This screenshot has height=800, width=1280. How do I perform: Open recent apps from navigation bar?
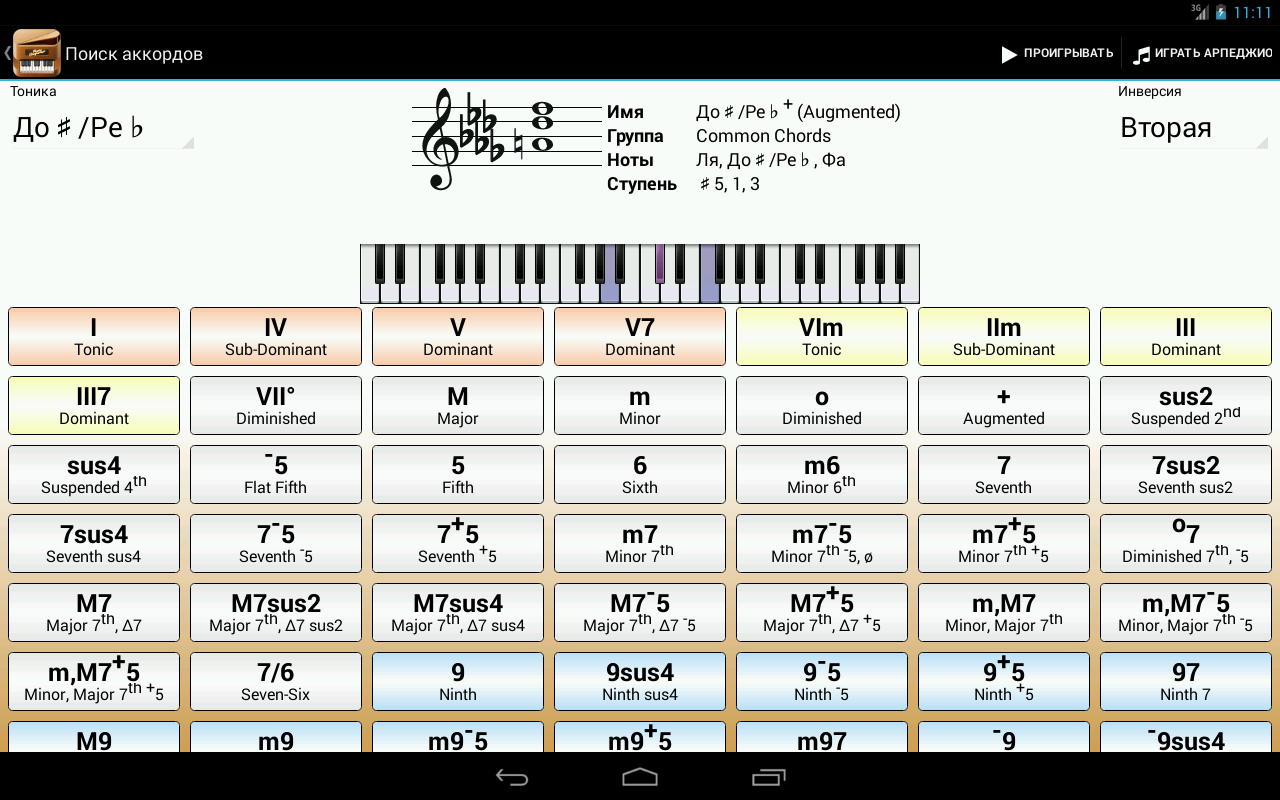click(768, 777)
